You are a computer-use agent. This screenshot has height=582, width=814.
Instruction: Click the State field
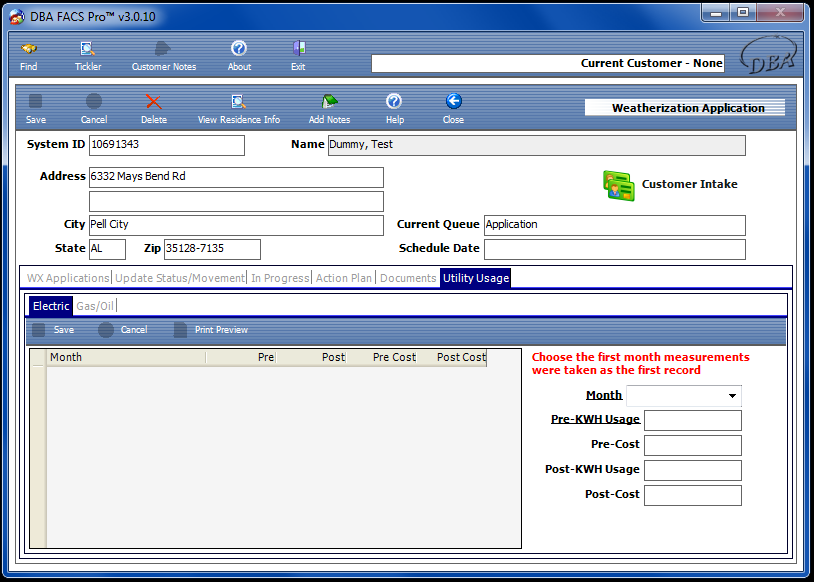point(107,249)
